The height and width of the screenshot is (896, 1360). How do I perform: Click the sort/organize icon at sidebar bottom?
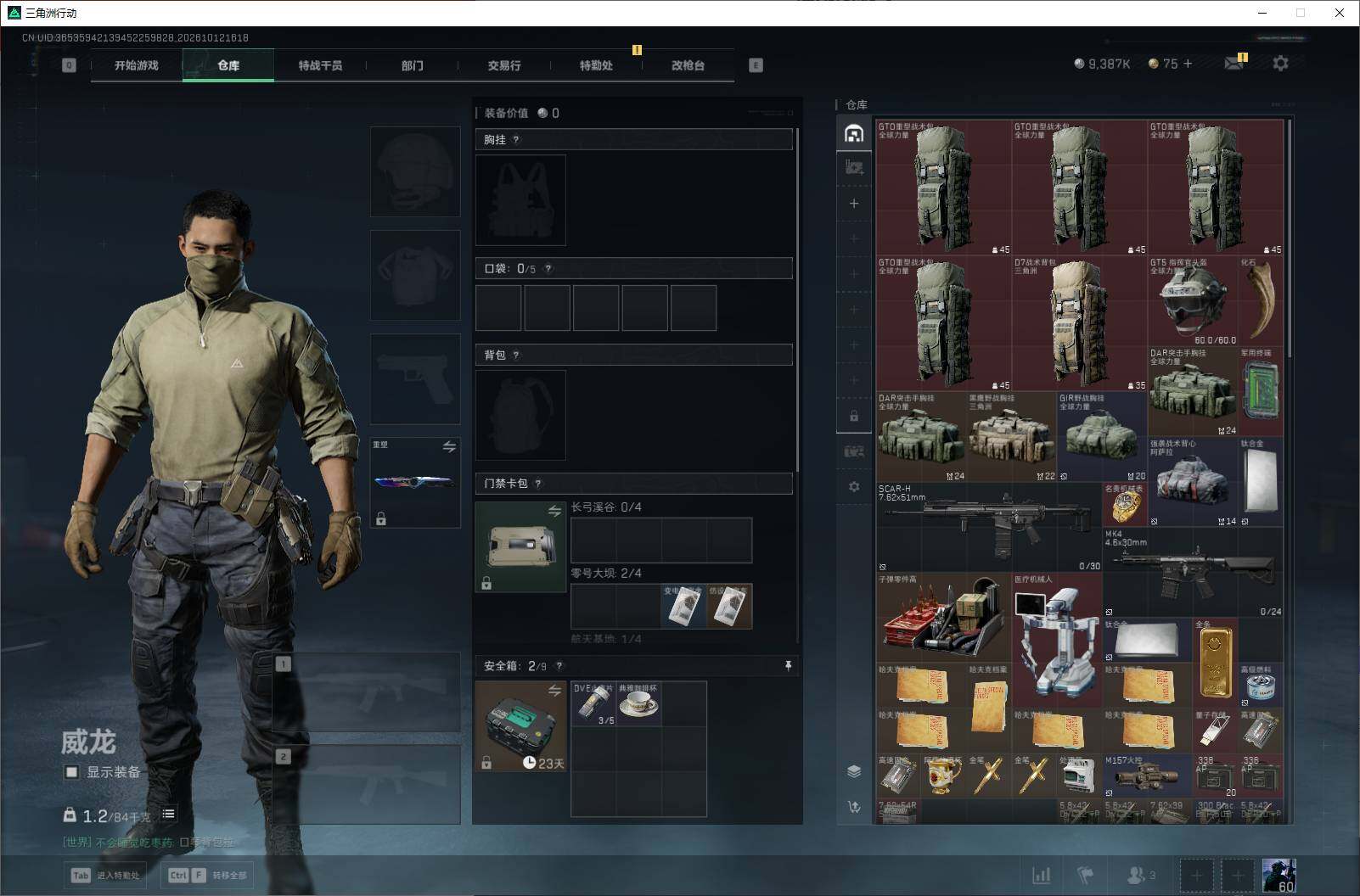[x=854, y=807]
